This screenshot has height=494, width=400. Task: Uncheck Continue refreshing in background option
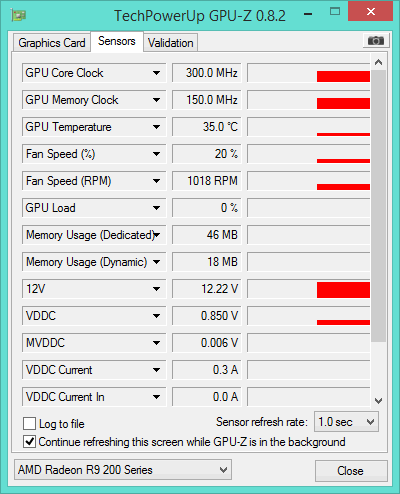tap(29, 442)
